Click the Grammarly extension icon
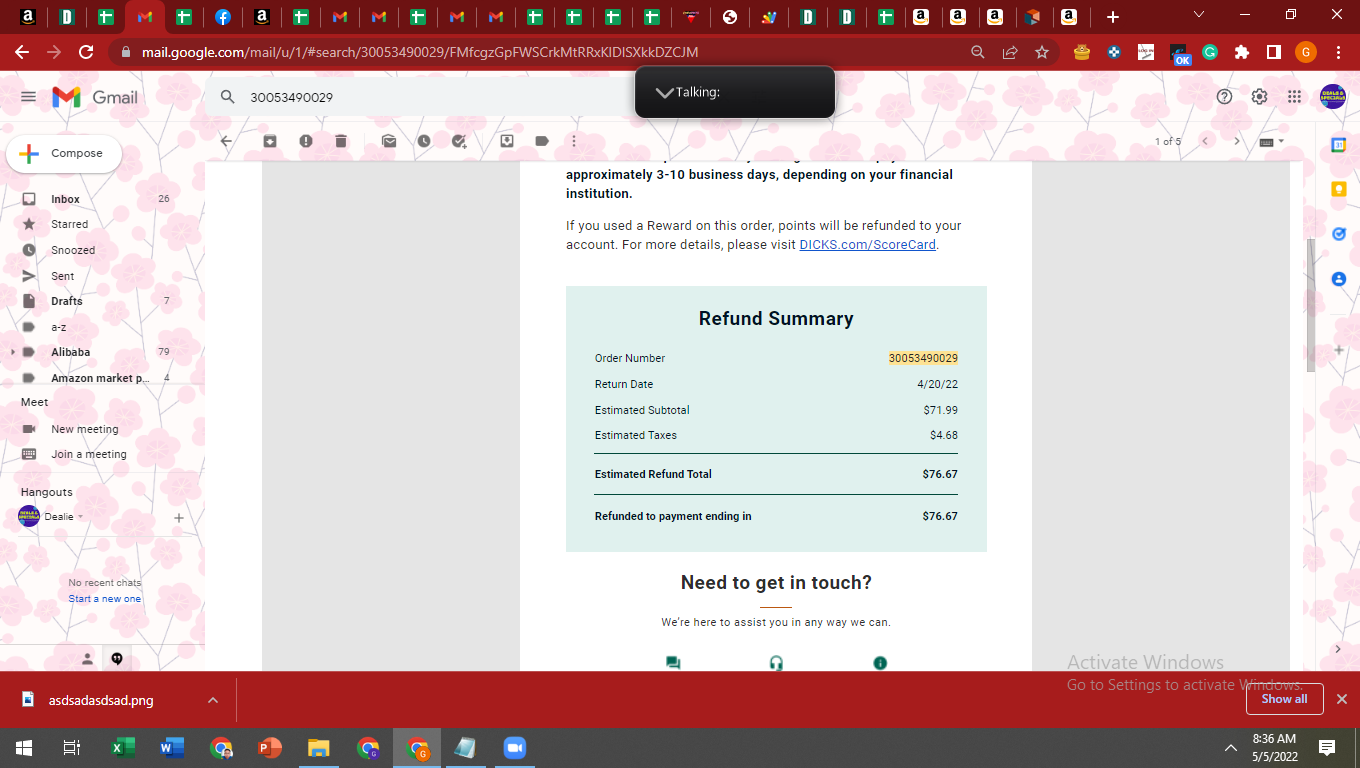 [x=1210, y=52]
